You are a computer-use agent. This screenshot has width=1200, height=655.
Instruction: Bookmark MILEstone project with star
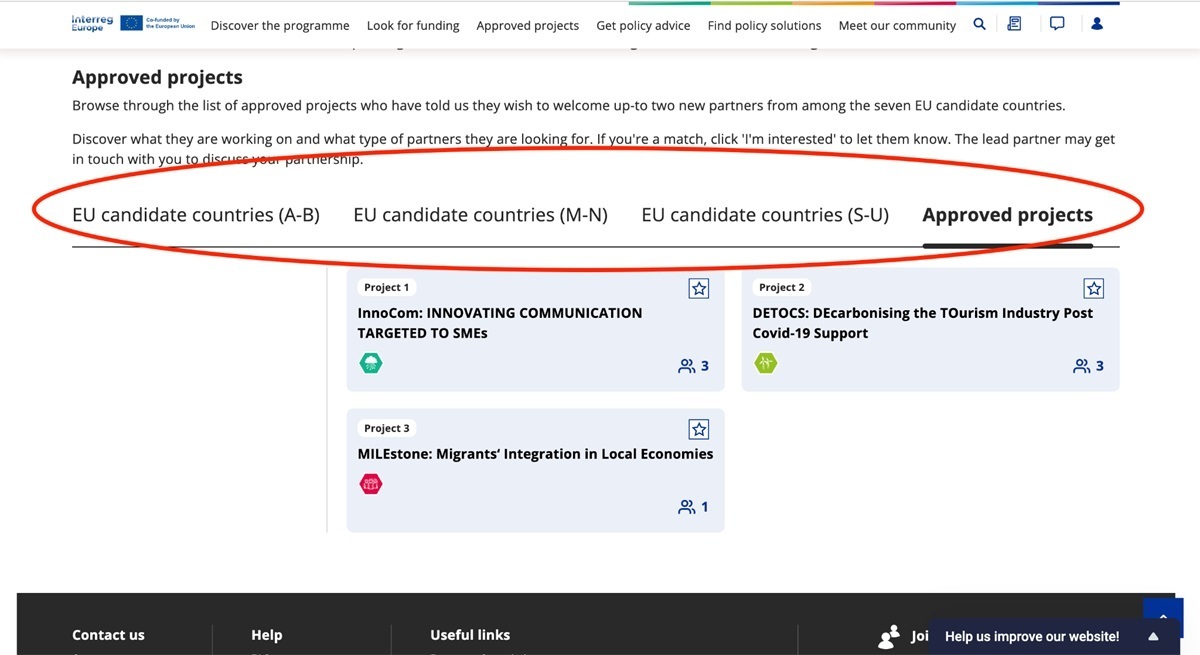point(699,430)
